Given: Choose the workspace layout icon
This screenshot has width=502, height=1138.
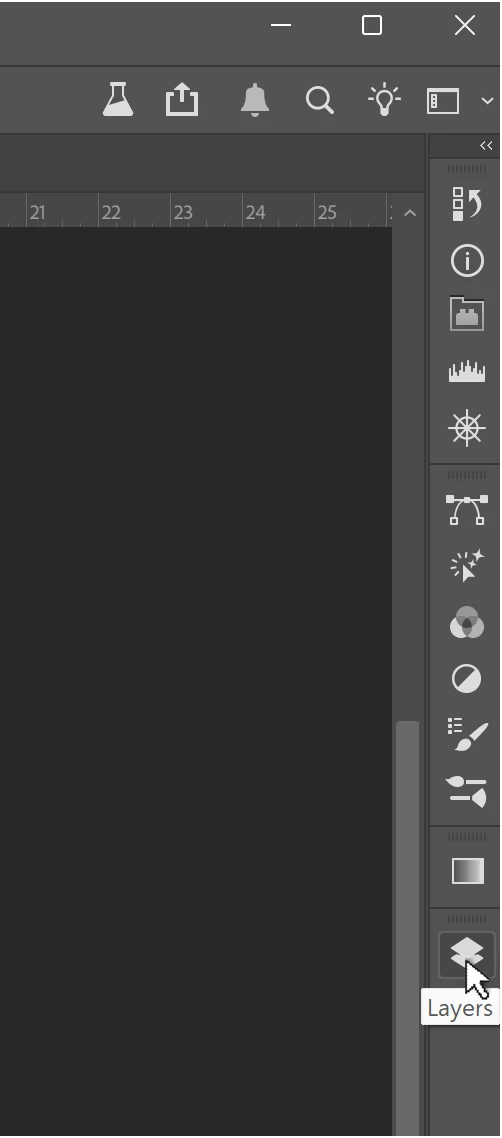Looking at the screenshot, I should pyautogui.click(x=443, y=101).
